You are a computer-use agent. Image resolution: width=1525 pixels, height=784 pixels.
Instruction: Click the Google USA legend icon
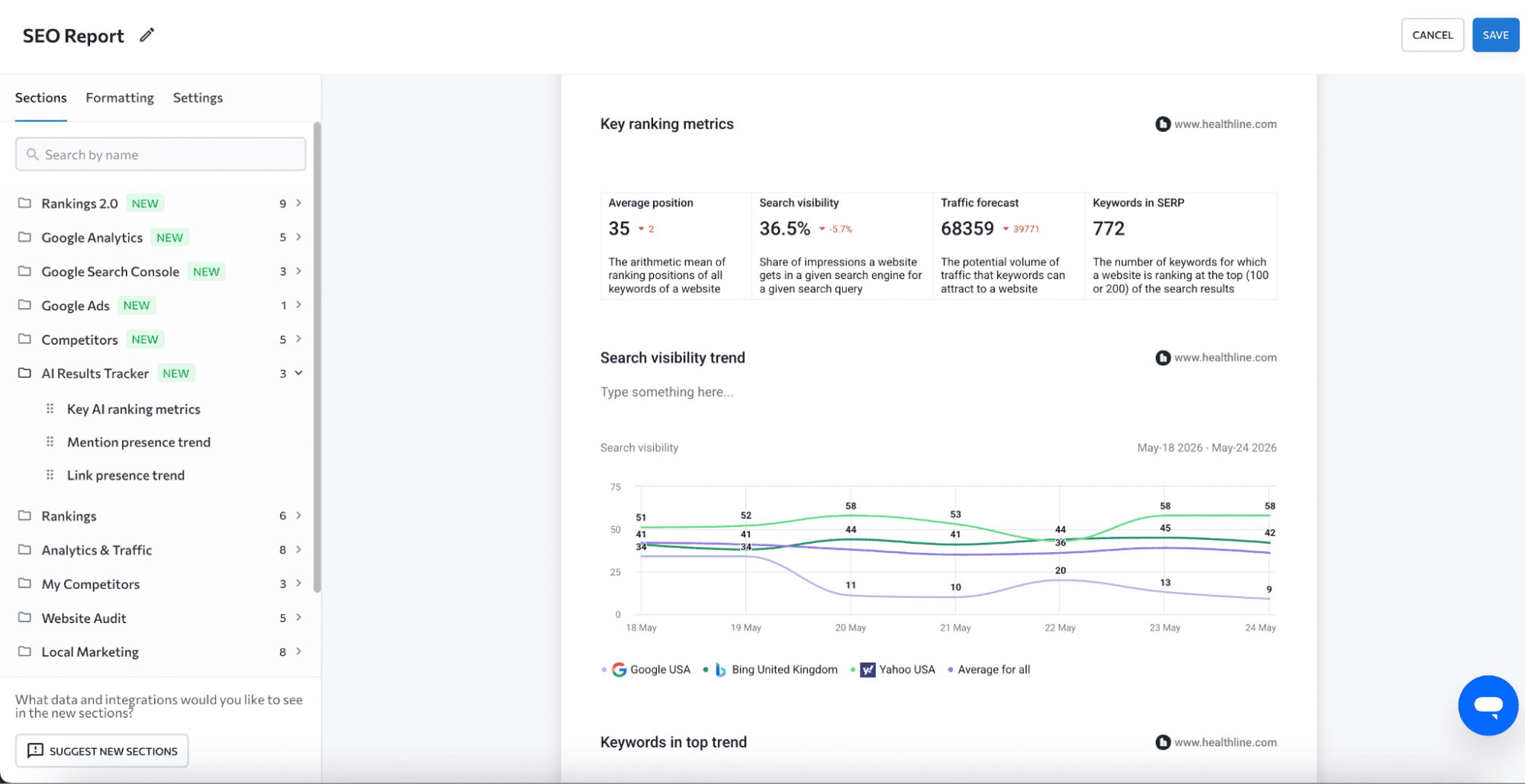619,670
